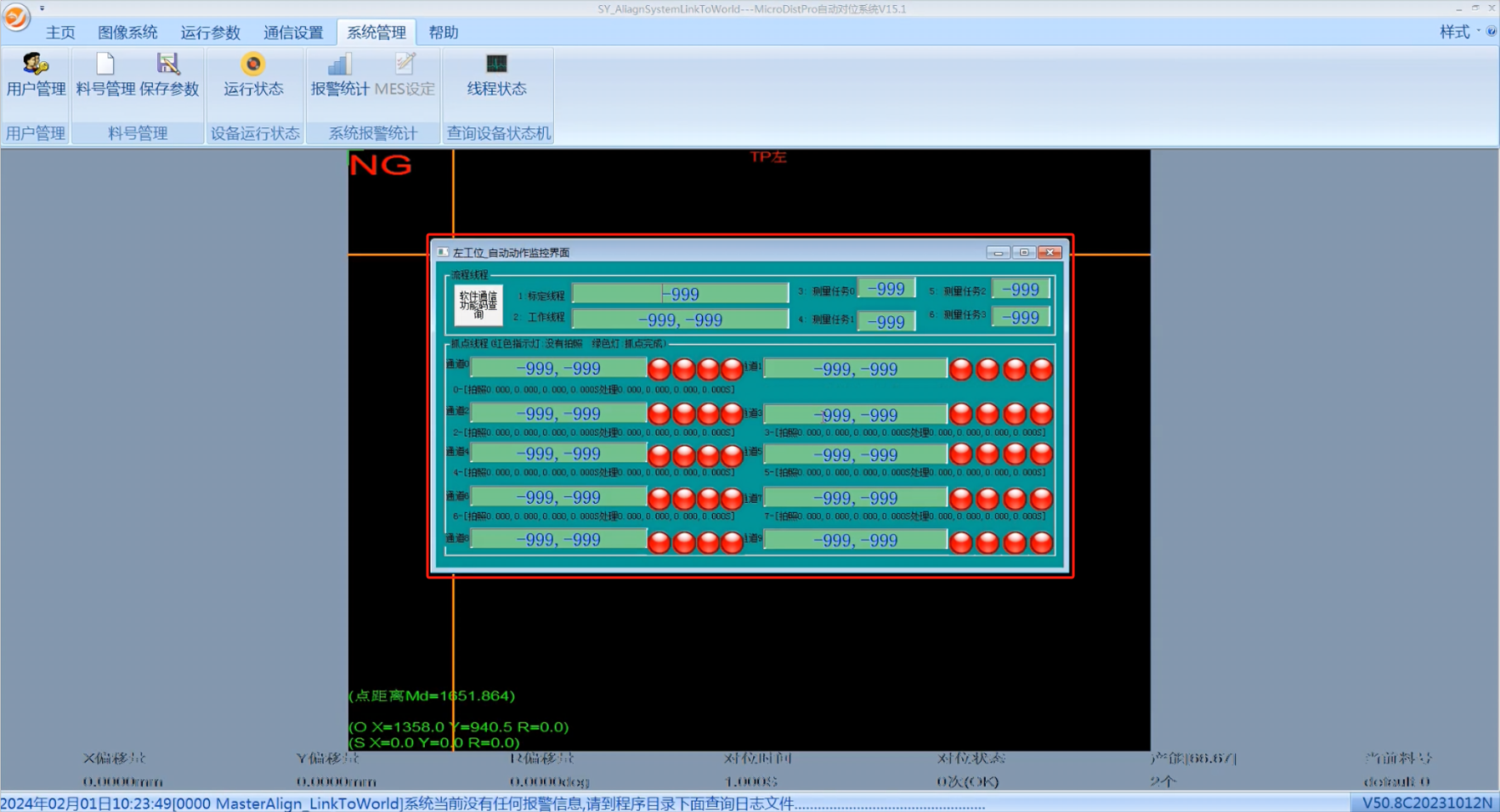Click the 料号管理 document icon
The height and width of the screenshot is (812, 1500).
pyautogui.click(x=105, y=65)
